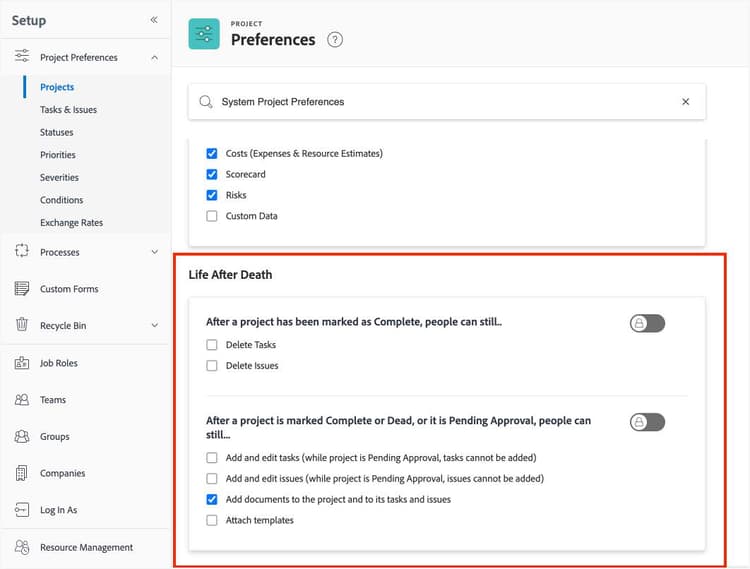Expand the Processes section chevron
Screen dimensions: 750x569
click(x=154, y=252)
